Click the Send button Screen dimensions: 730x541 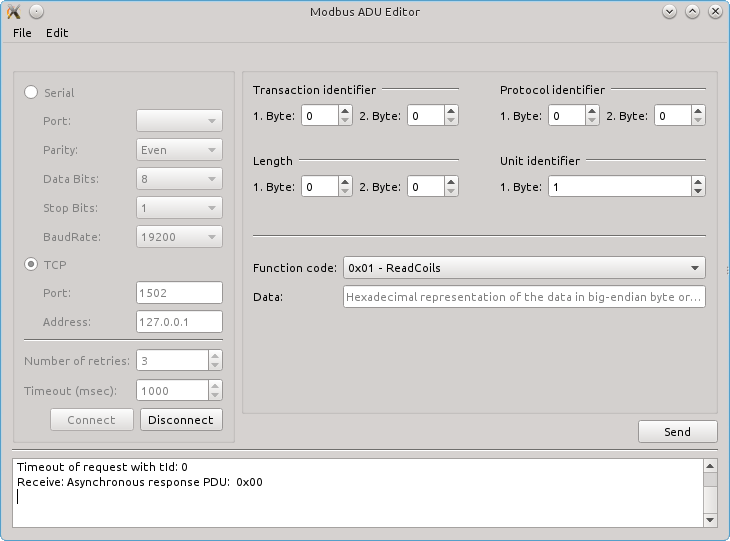[x=677, y=431]
